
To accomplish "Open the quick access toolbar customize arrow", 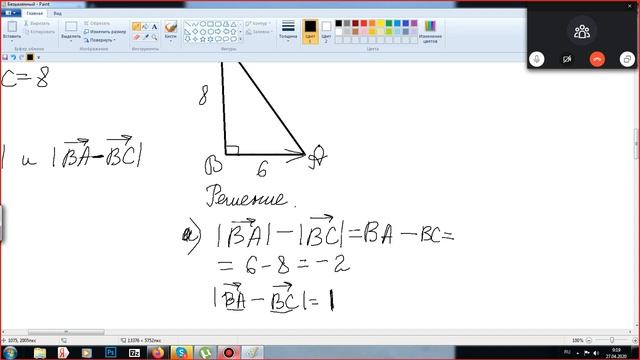I will [39, 58].
